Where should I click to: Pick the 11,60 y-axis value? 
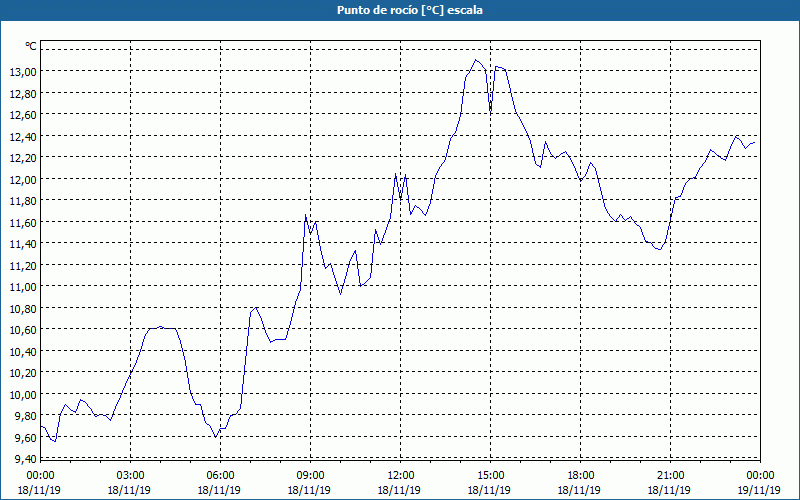click(x=23, y=222)
